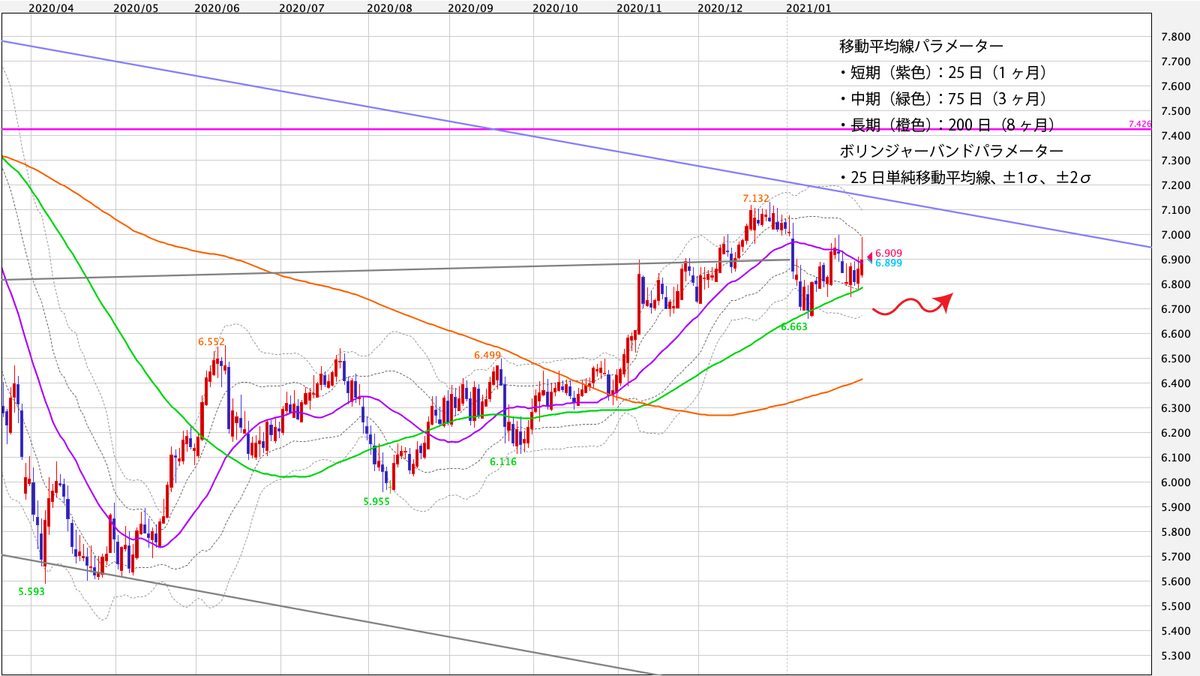The image size is (1200, 676).
Task: Click the pink current price arrow marker
Action: (x=868, y=258)
